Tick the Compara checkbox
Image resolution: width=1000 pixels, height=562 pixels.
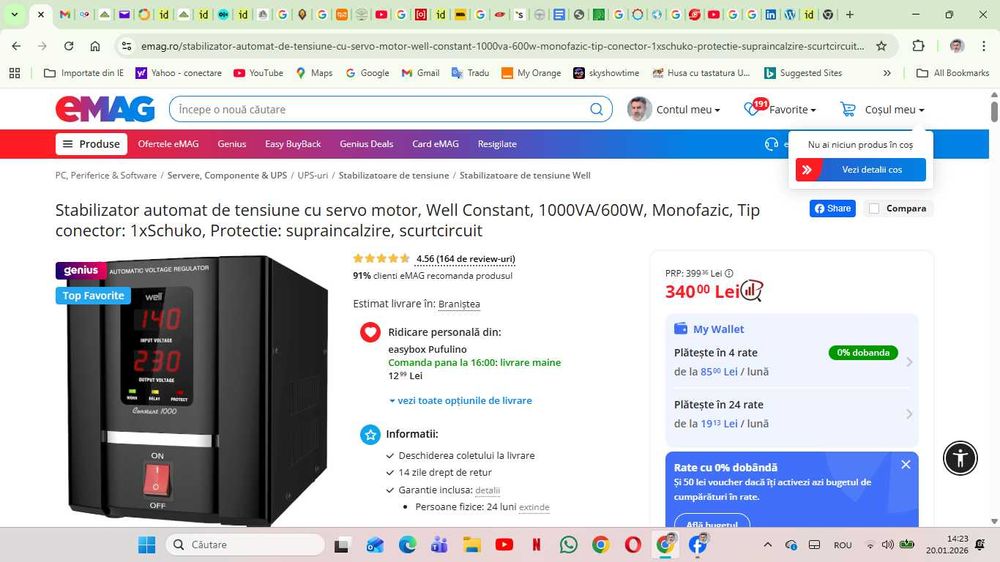(874, 209)
